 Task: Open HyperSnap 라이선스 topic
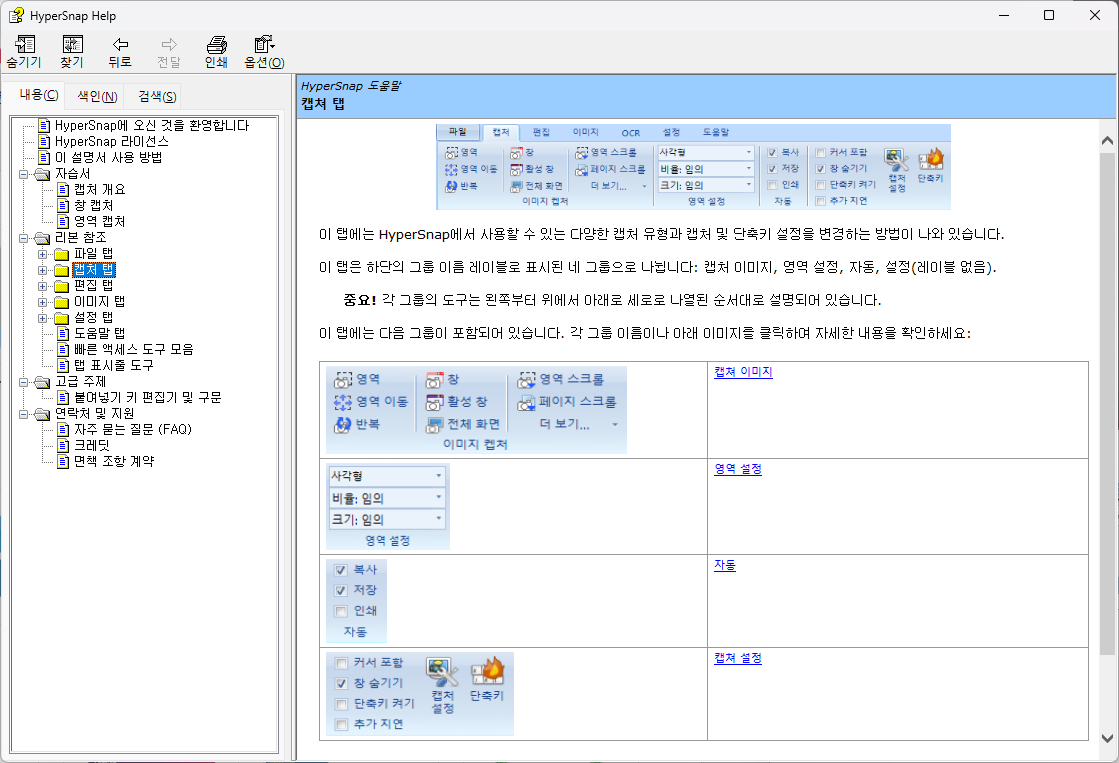[x=111, y=141]
